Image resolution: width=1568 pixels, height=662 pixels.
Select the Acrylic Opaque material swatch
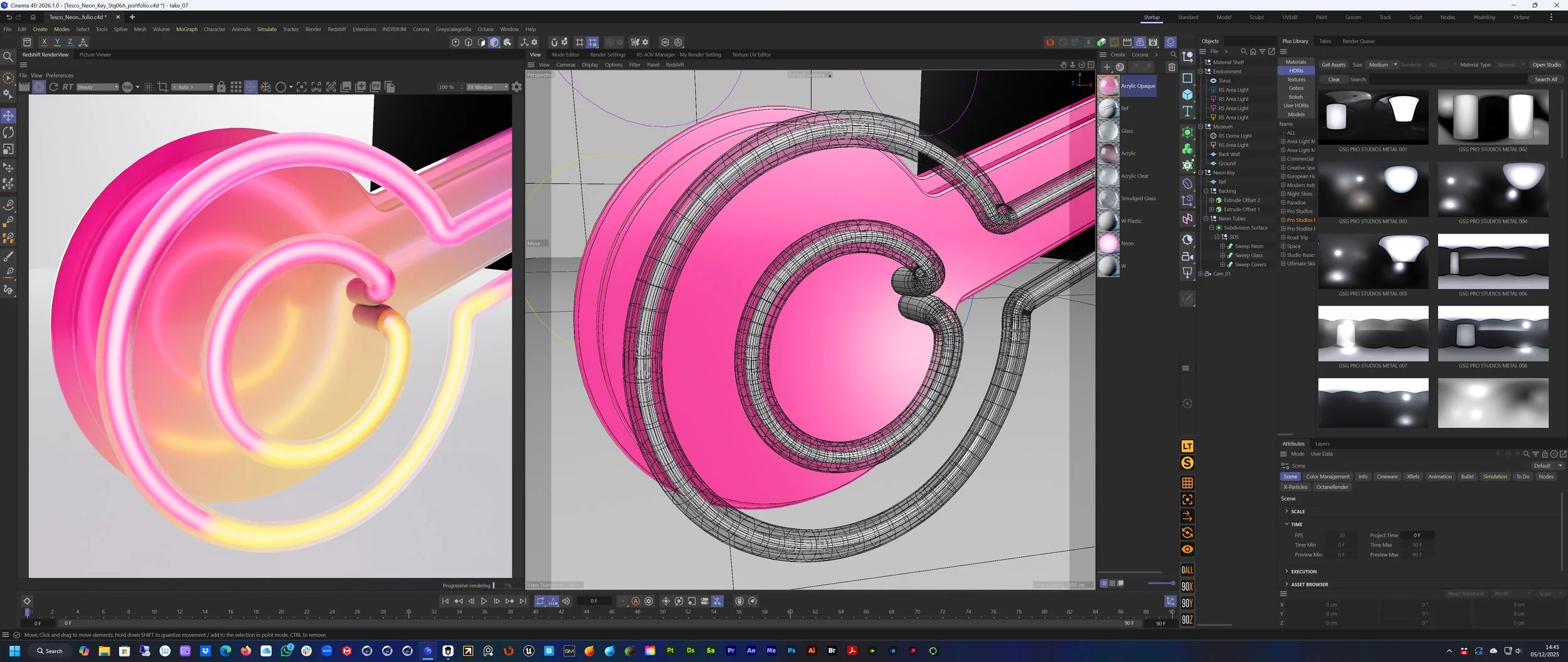pyautogui.click(x=1108, y=85)
